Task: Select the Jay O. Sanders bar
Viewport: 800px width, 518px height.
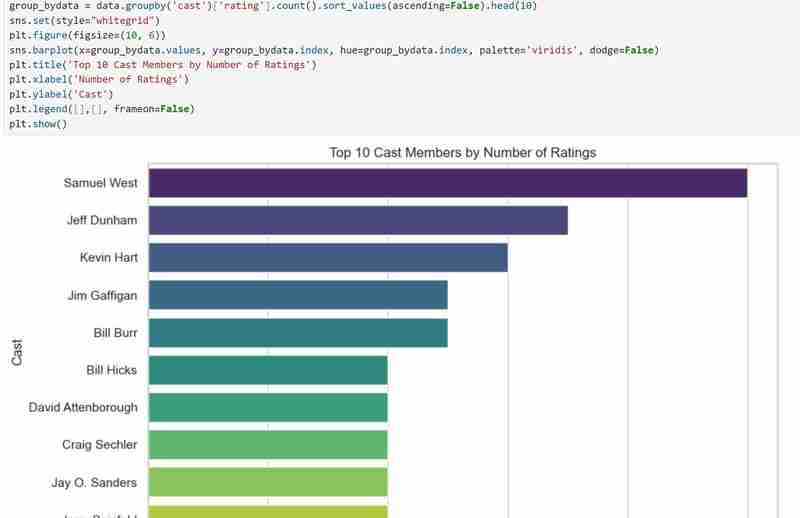Action: click(x=268, y=482)
